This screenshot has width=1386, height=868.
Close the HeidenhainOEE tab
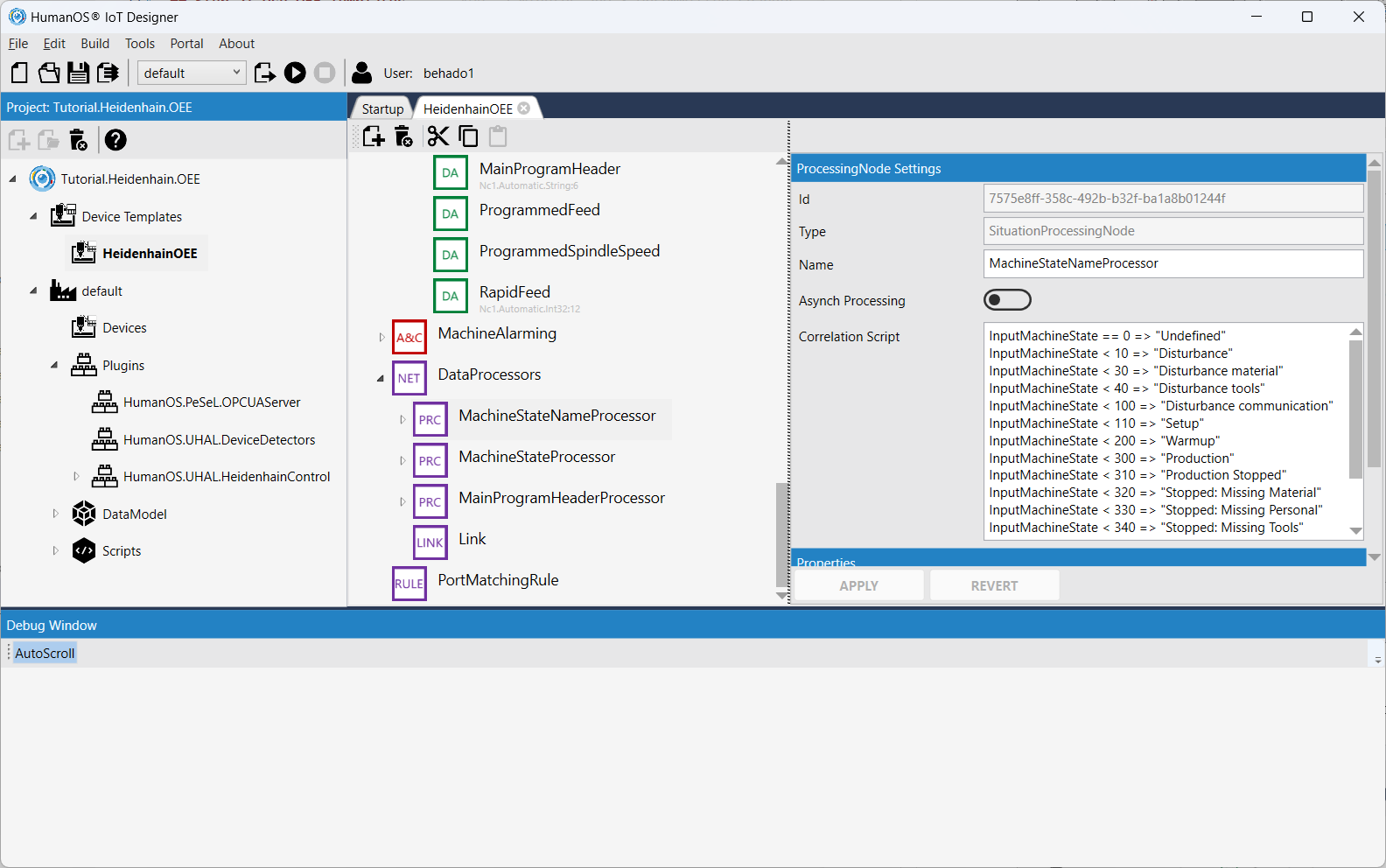click(x=524, y=108)
